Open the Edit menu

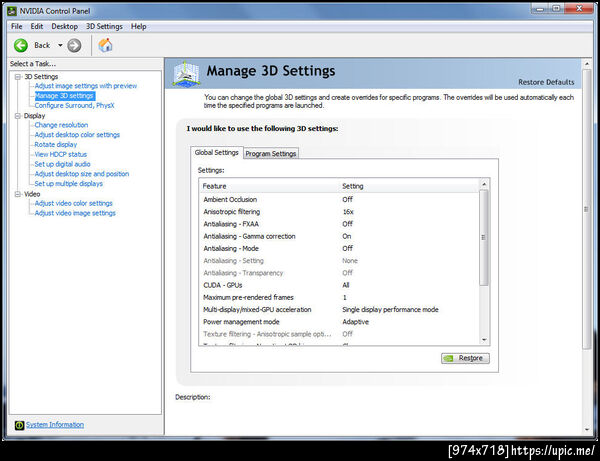pos(37,26)
